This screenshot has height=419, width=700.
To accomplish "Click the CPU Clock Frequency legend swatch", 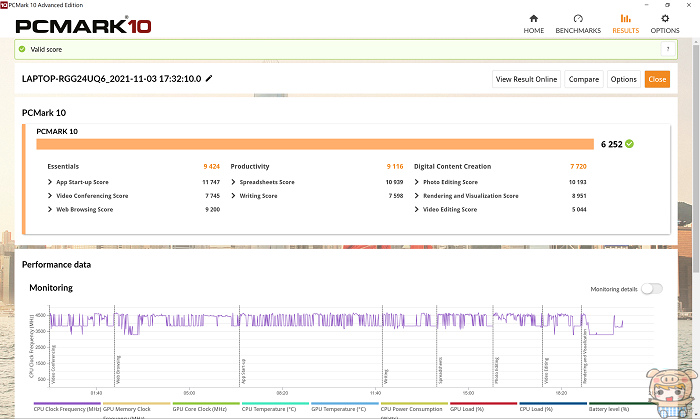I will 66,401.
